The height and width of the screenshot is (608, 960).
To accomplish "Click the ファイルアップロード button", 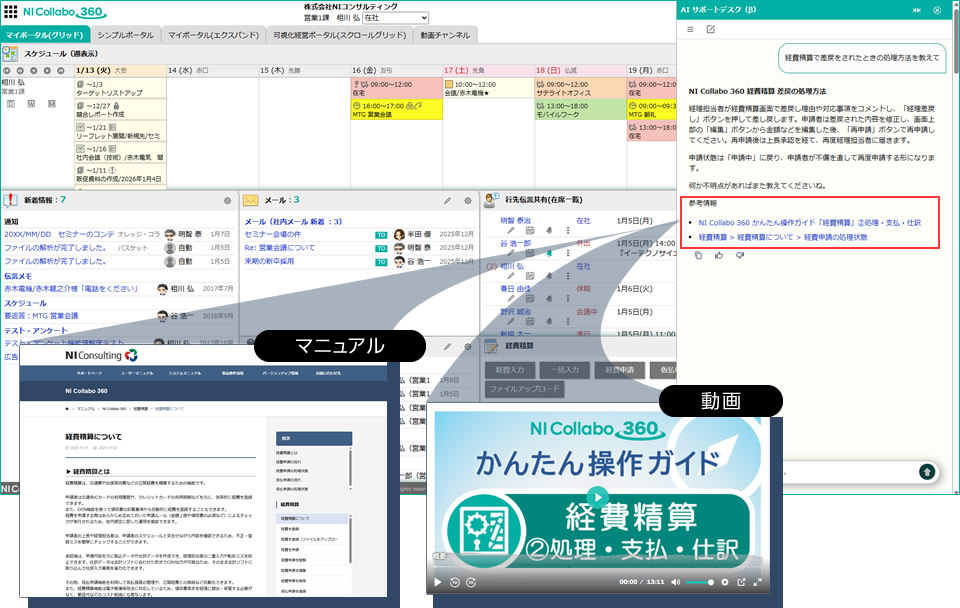I will [527, 387].
